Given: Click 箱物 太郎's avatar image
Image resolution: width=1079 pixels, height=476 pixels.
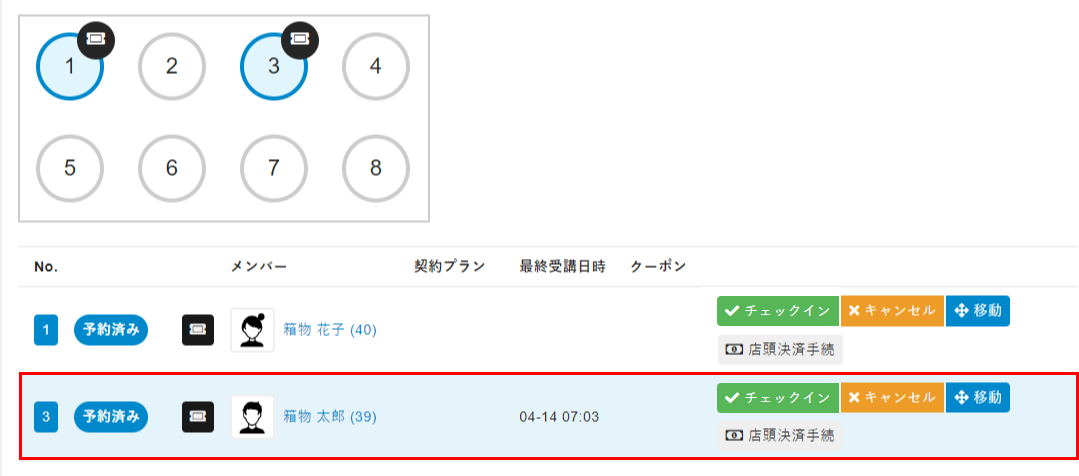Looking at the screenshot, I should tap(252, 416).
